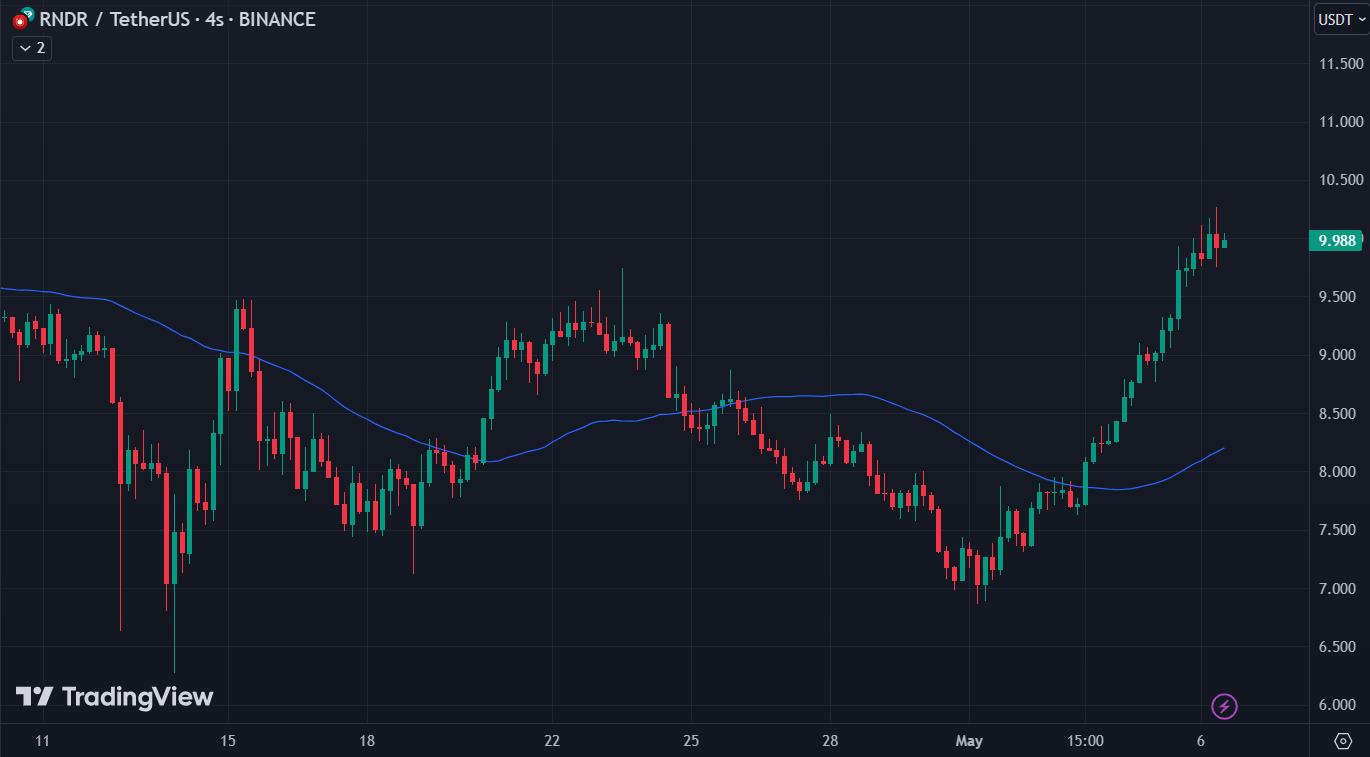Click the purple lightning bolt icon
This screenshot has height=757, width=1370.
click(1224, 707)
